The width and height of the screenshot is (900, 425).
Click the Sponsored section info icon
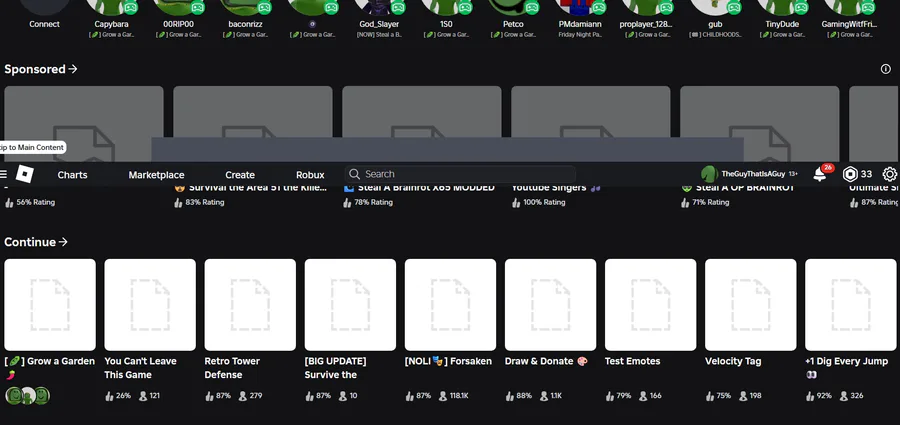click(x=886, y=69)
